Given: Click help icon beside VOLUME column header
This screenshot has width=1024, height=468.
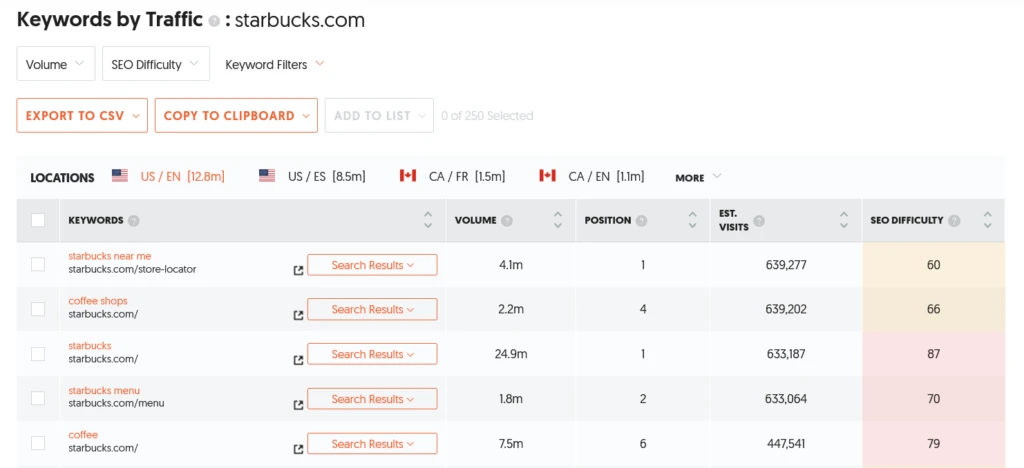Looking at the screenshot, I should 507,221.
